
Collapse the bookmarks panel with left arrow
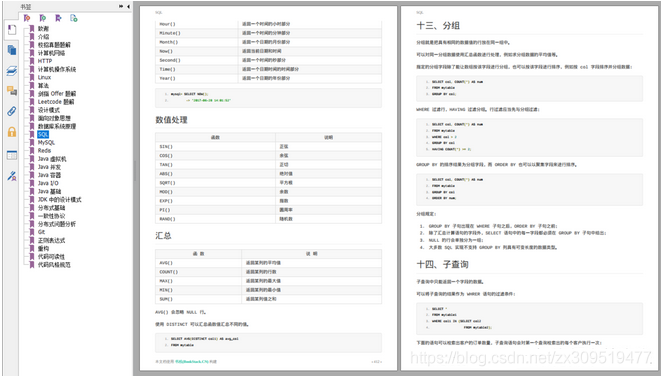click(x=128, y=6)
